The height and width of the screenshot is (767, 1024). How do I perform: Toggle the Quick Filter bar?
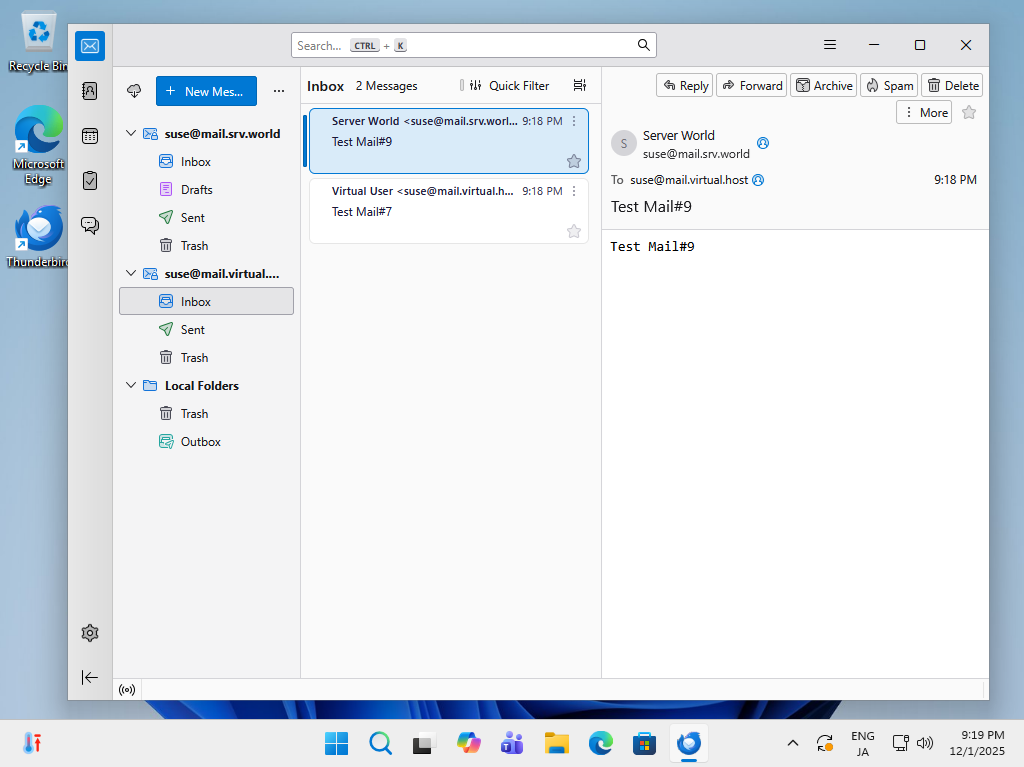508,86
